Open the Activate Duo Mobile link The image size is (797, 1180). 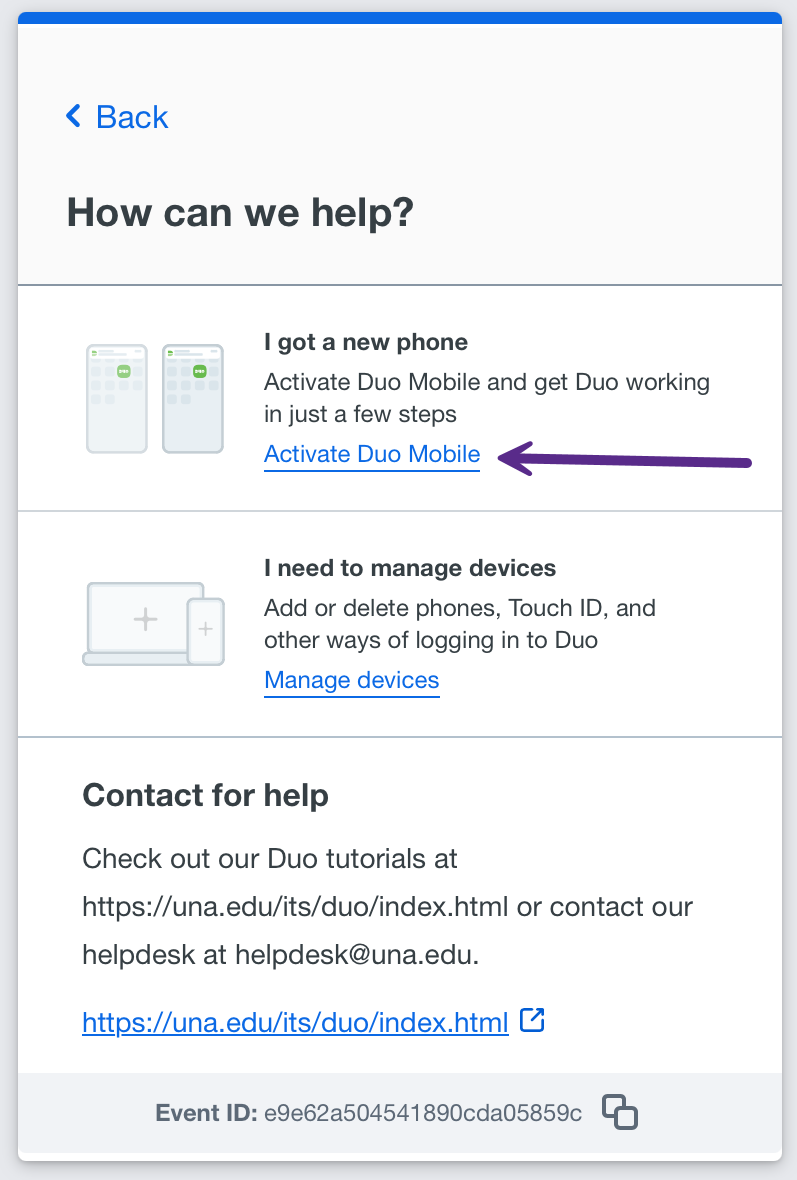click(372, 455)
